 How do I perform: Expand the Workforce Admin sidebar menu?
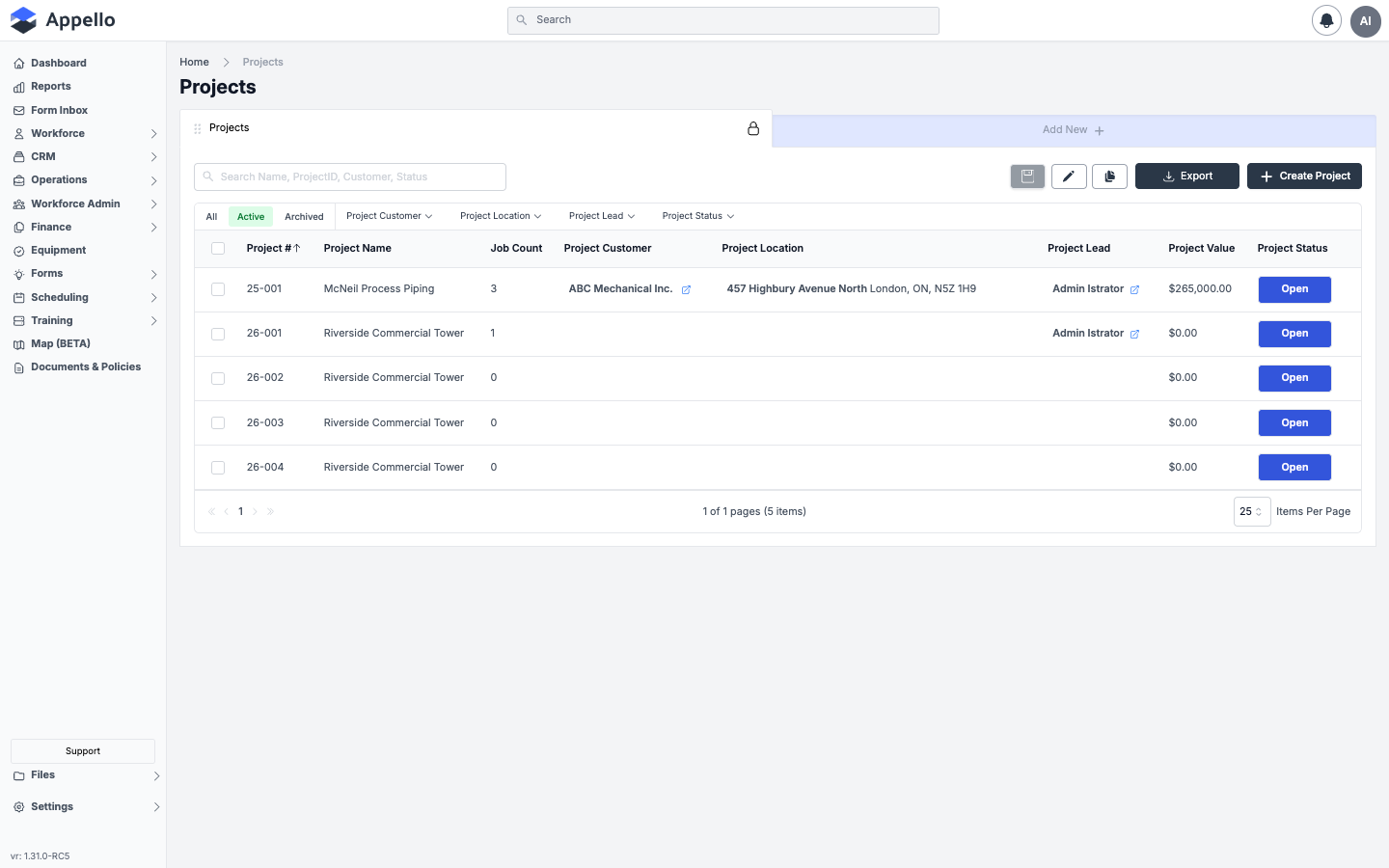click(153, 204)
